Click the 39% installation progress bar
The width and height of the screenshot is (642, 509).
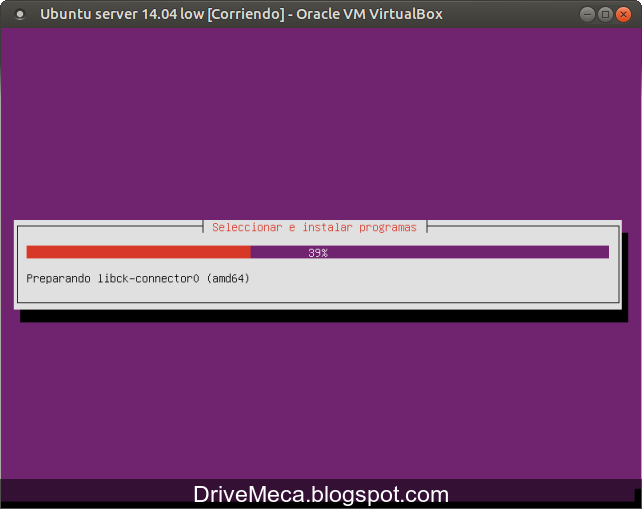coord(318,252)
